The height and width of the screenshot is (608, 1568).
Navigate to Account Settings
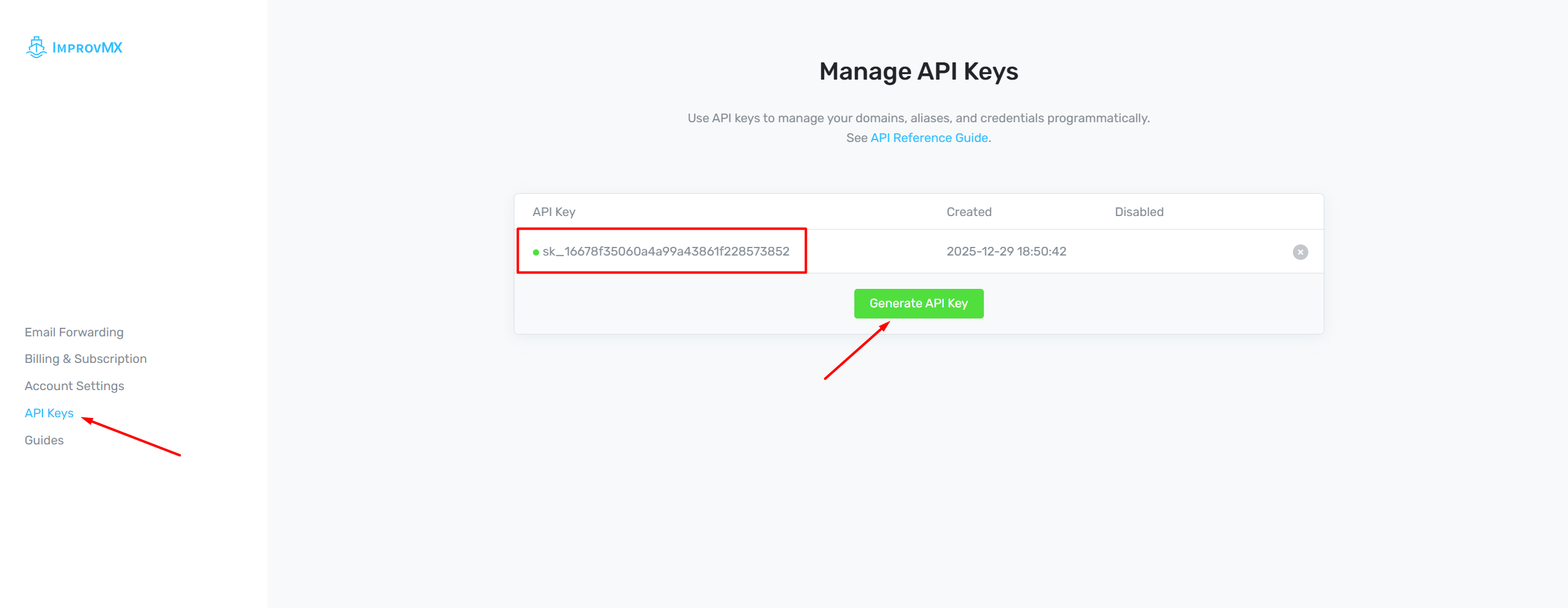pyautogui.click(x=74, y=385)
